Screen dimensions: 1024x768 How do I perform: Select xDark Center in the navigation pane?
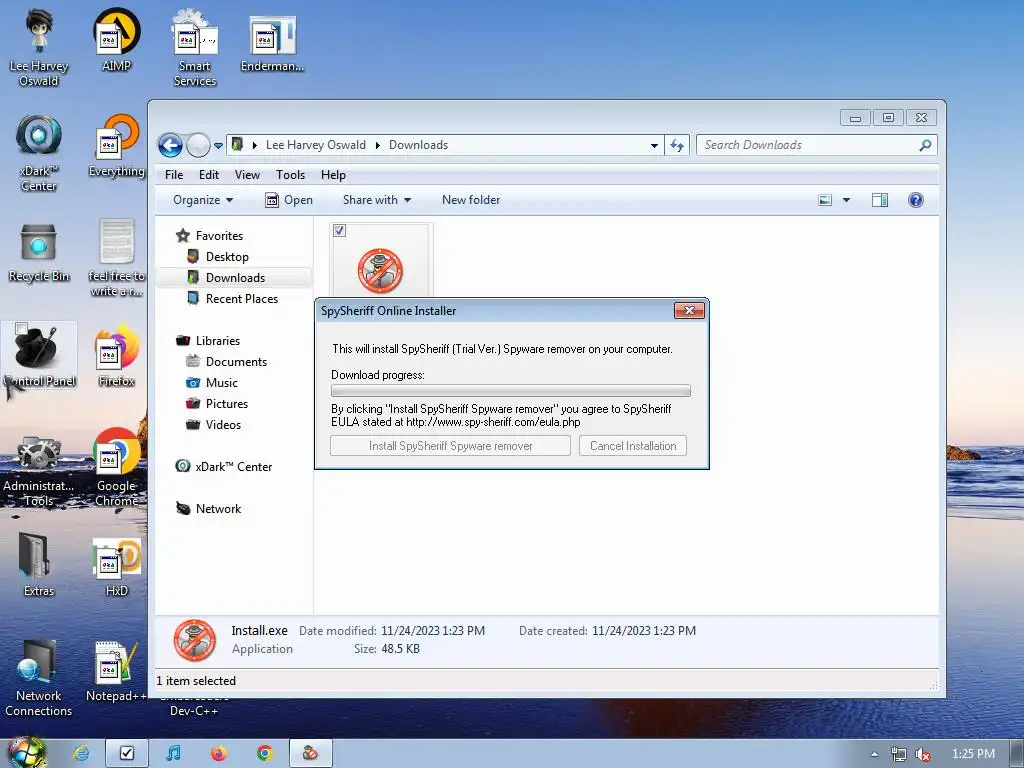[x=233, y=466]
